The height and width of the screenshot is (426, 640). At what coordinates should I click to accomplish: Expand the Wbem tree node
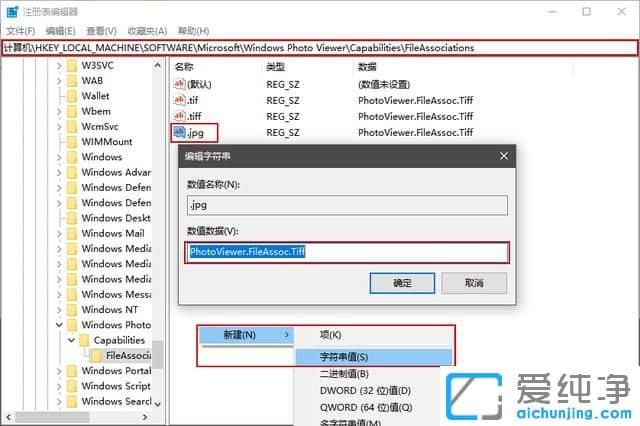coord(59,111)
